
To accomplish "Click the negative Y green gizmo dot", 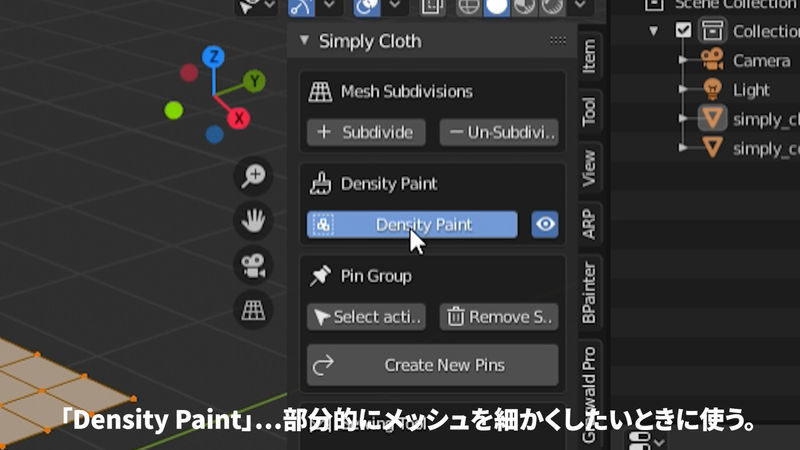I will coord(173,110).
